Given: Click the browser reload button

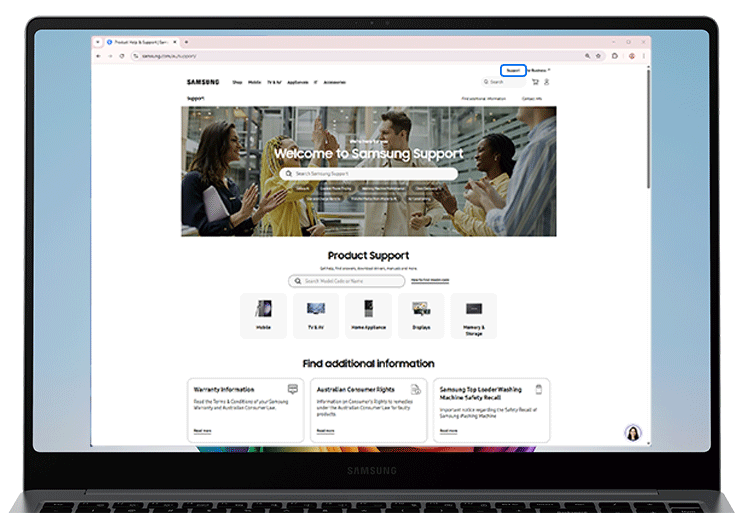Looking at the screenshot, I should 122,56.
